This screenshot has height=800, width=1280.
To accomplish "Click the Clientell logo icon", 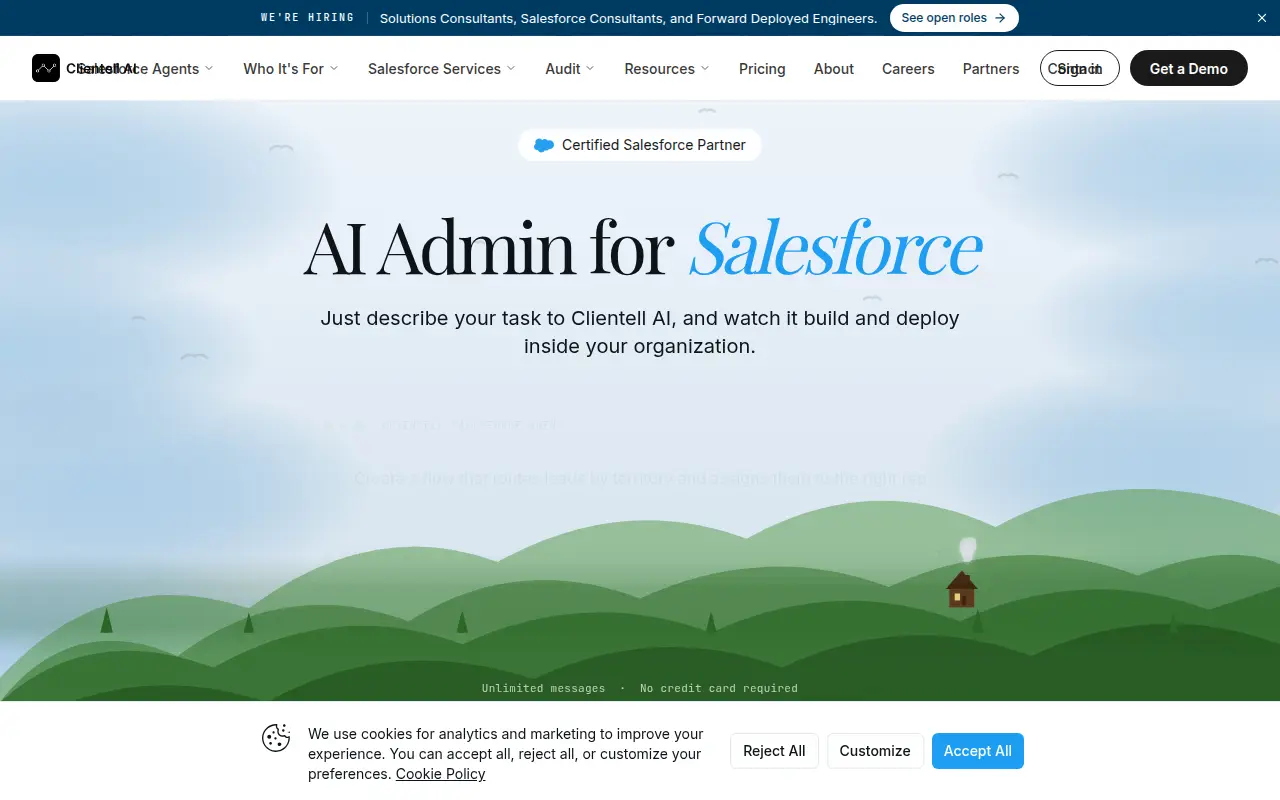I will click(46, 68).
